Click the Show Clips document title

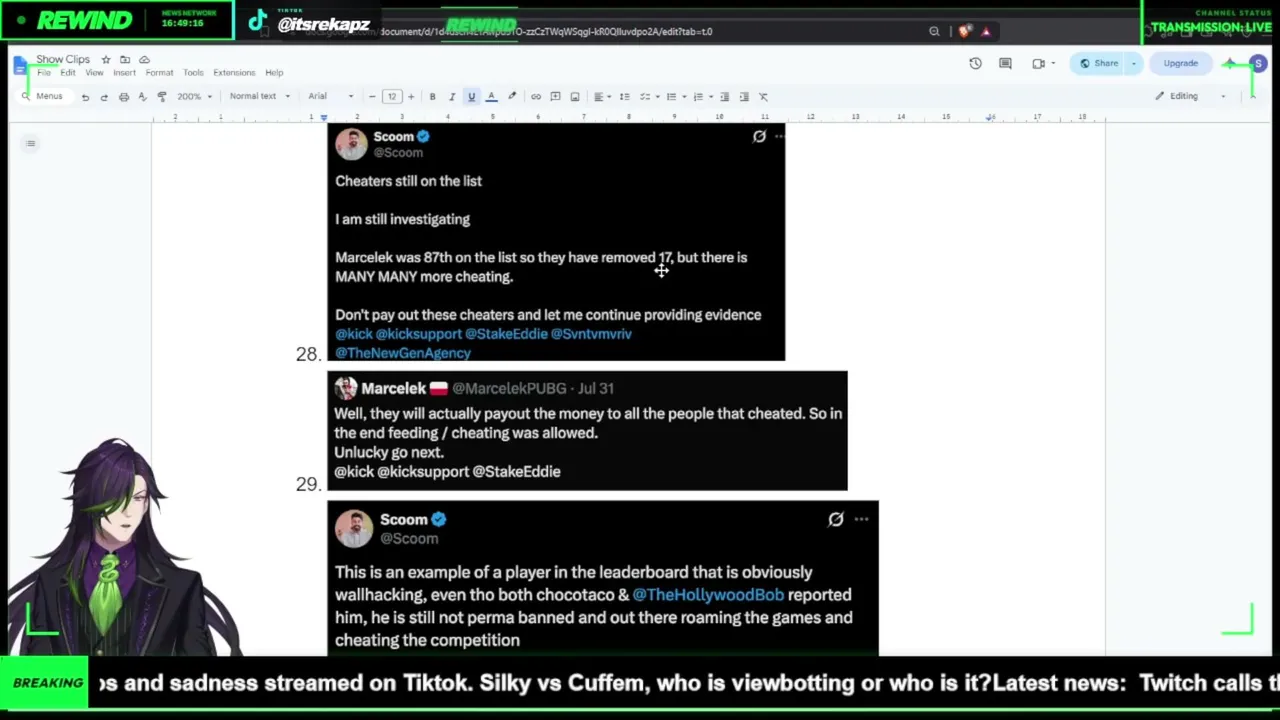[x=63, y=60]
